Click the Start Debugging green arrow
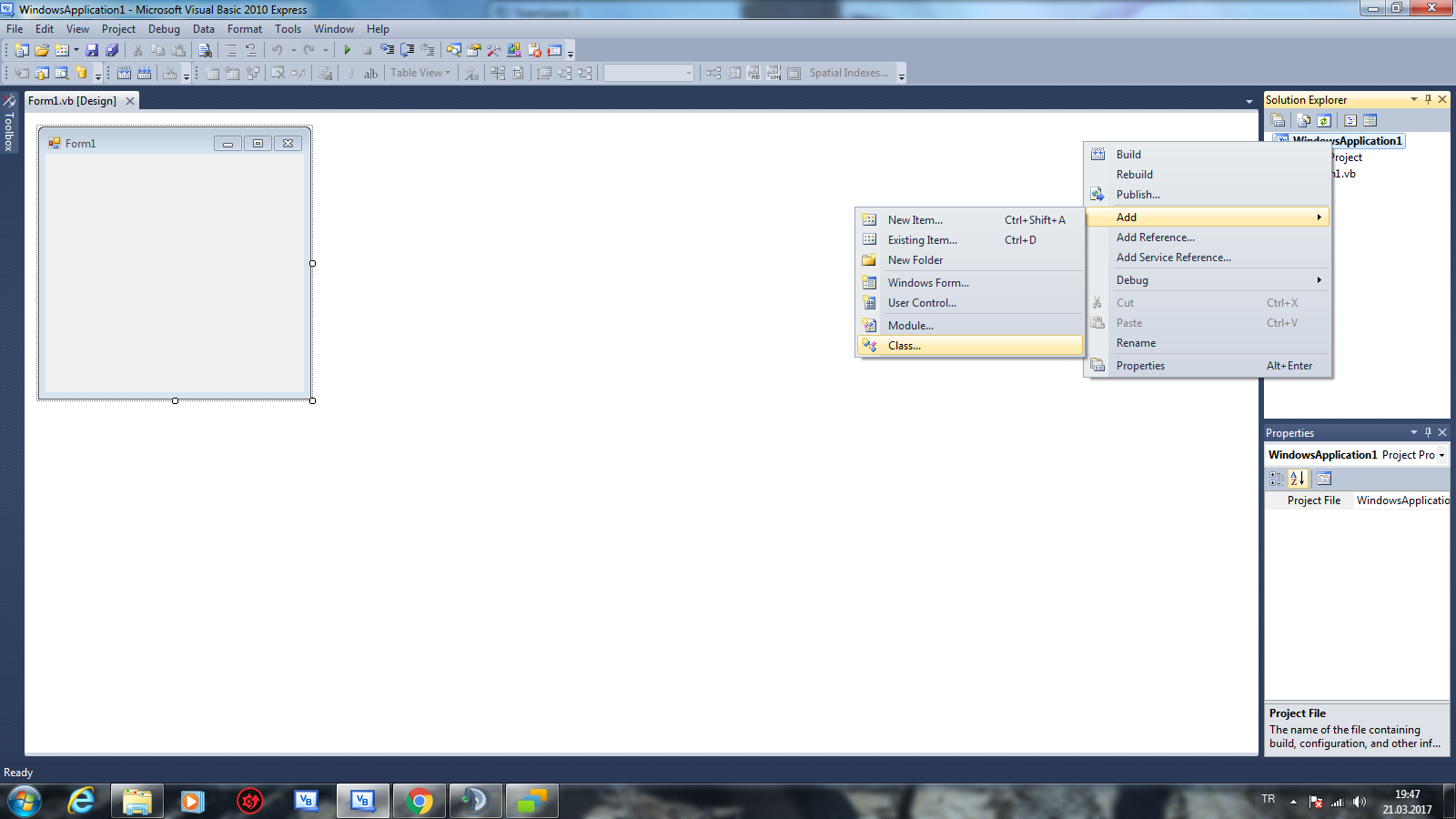Screen dimensions: 1456x819 point(347,50)
